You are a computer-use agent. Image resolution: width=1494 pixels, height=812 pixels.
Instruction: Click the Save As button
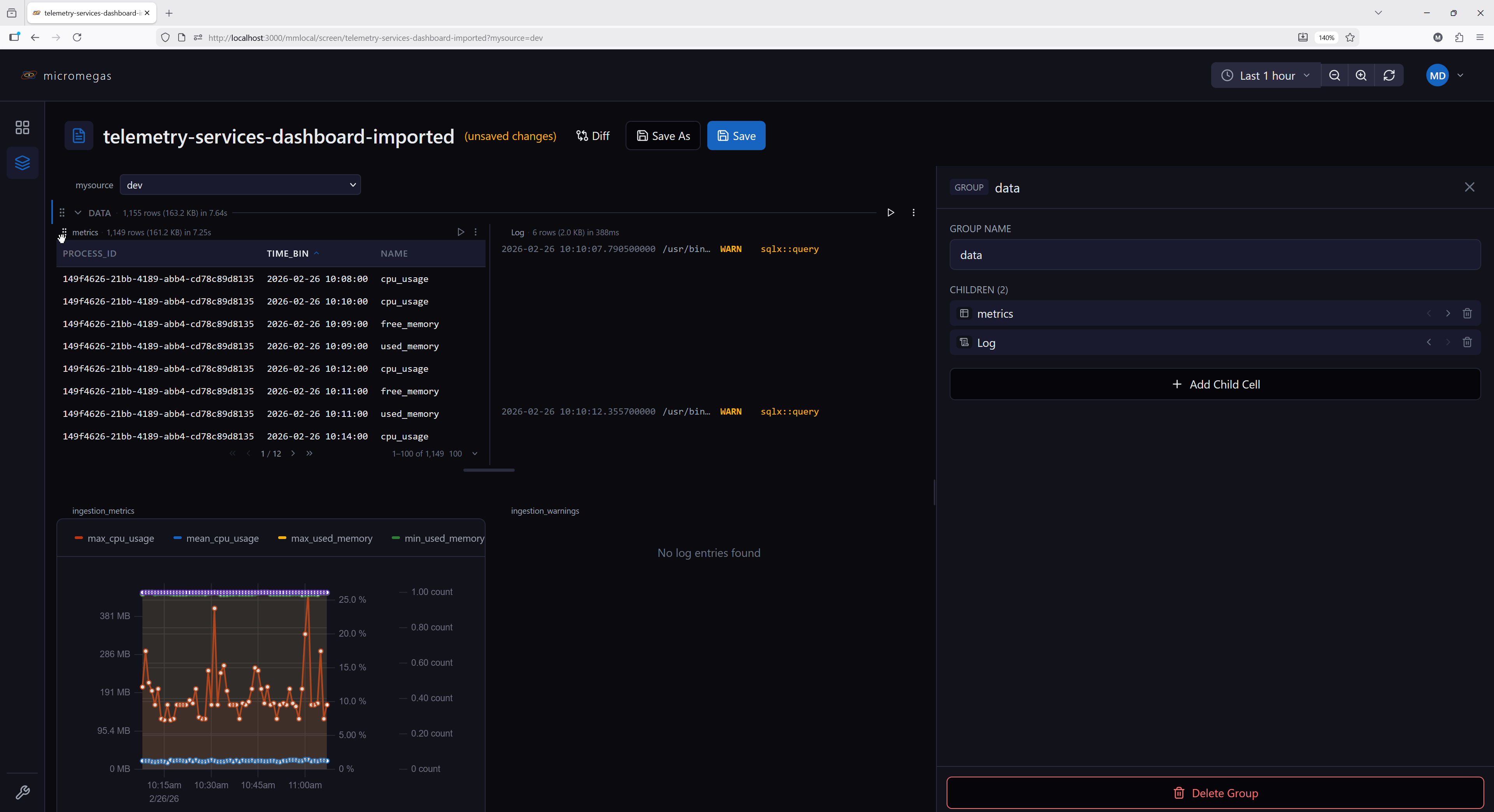pos(663,136)
